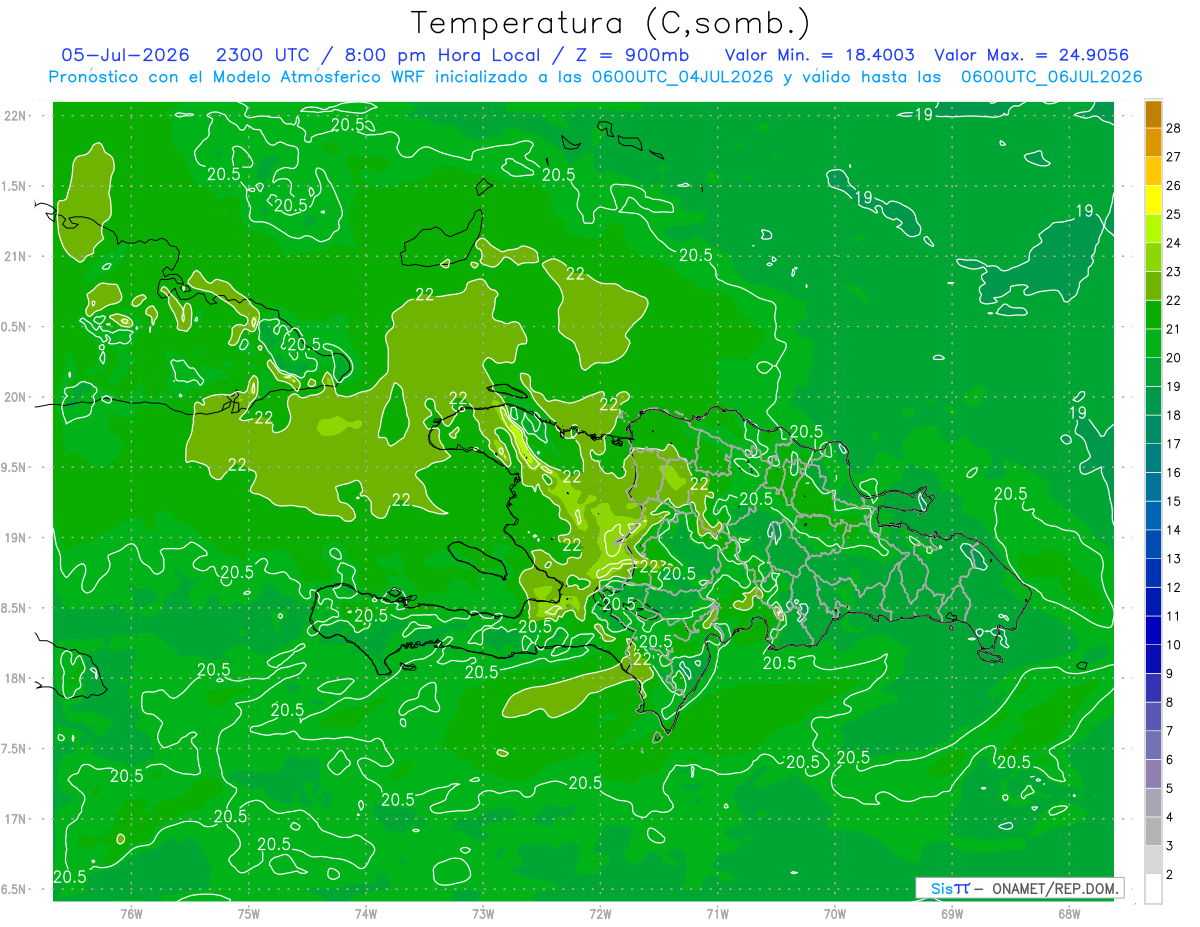Image resolution: width=1200 pixels, height=927 pixels.
Task: Click the title 'Temperatura (C,somb.)'
Action: click(x=611, y=23)
